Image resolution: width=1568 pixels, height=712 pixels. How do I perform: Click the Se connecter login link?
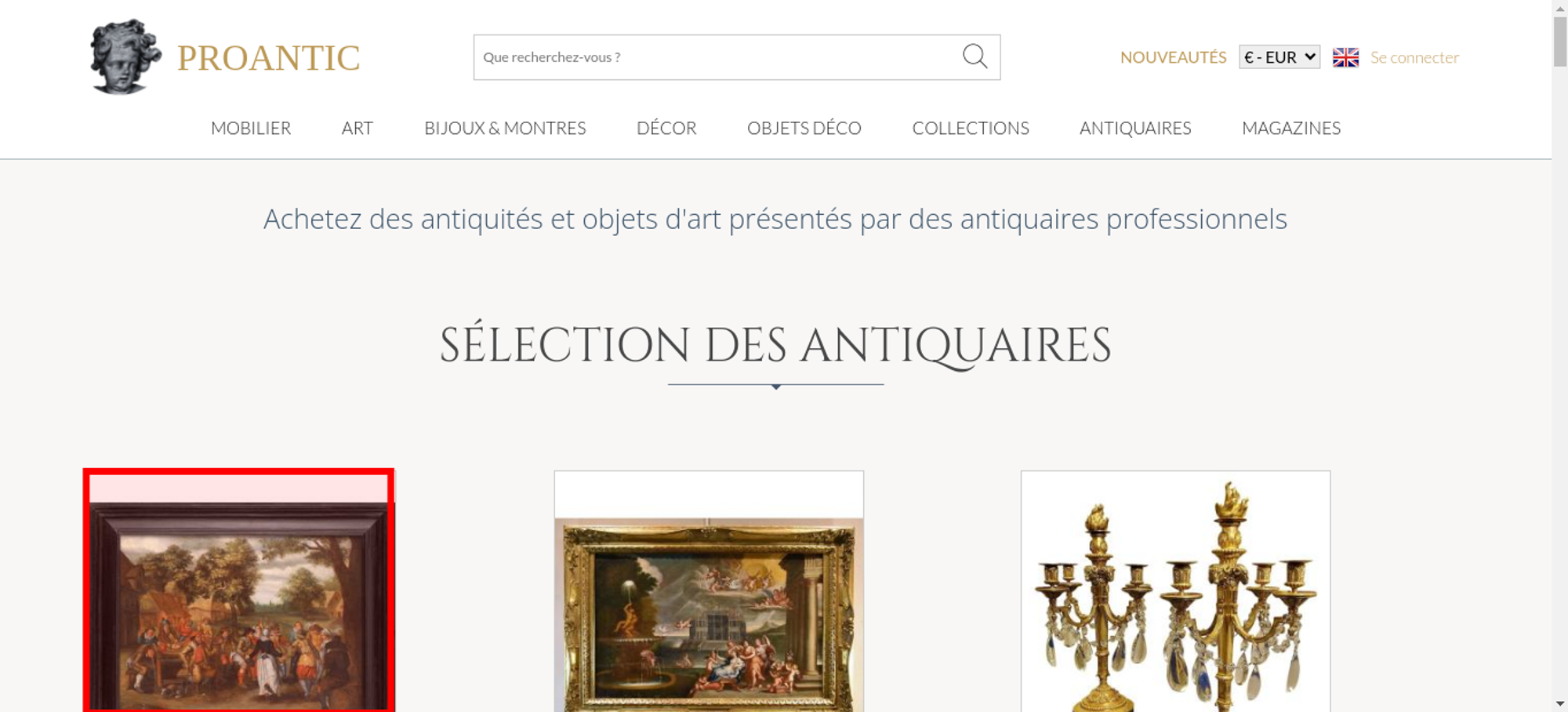coord(1414,57)
